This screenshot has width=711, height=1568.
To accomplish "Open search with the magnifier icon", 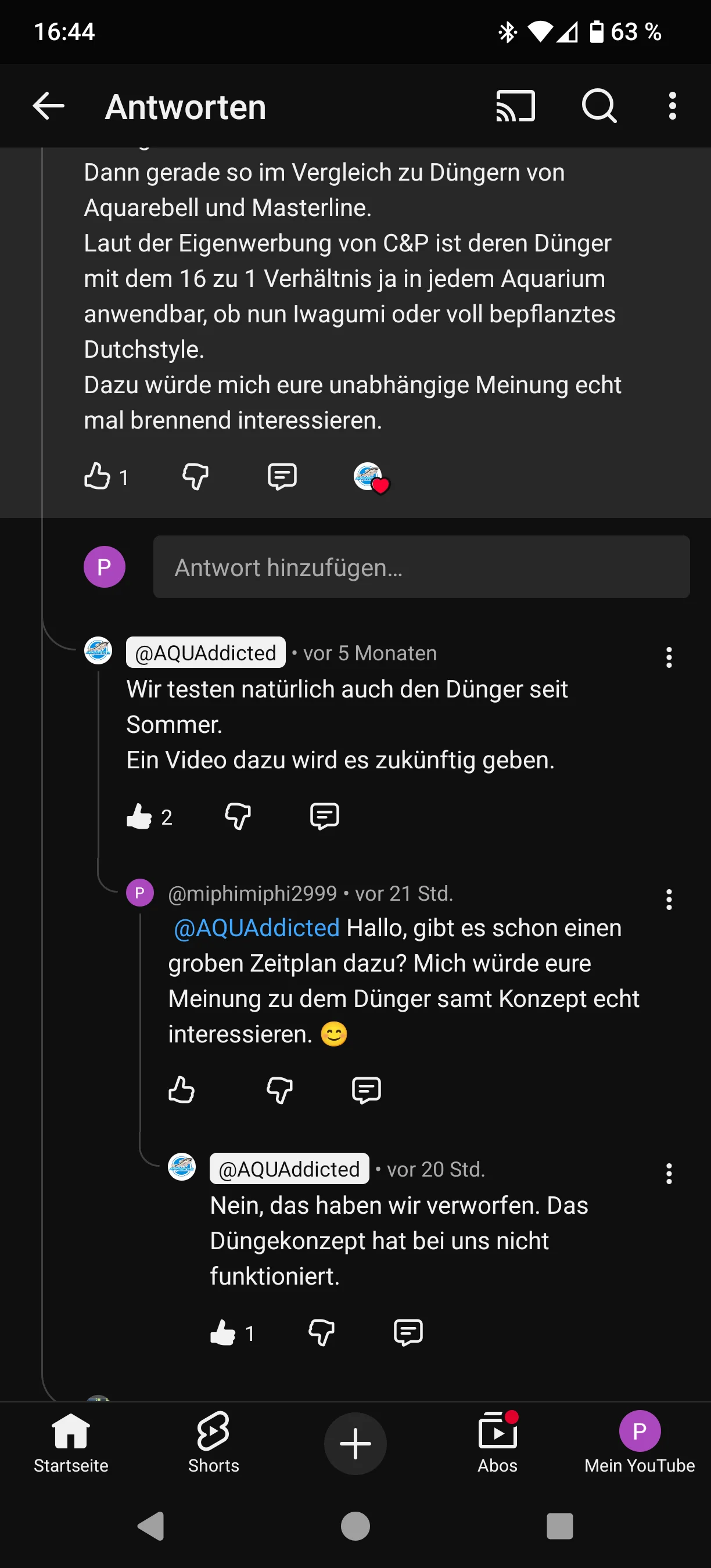I will click(599, 106).
